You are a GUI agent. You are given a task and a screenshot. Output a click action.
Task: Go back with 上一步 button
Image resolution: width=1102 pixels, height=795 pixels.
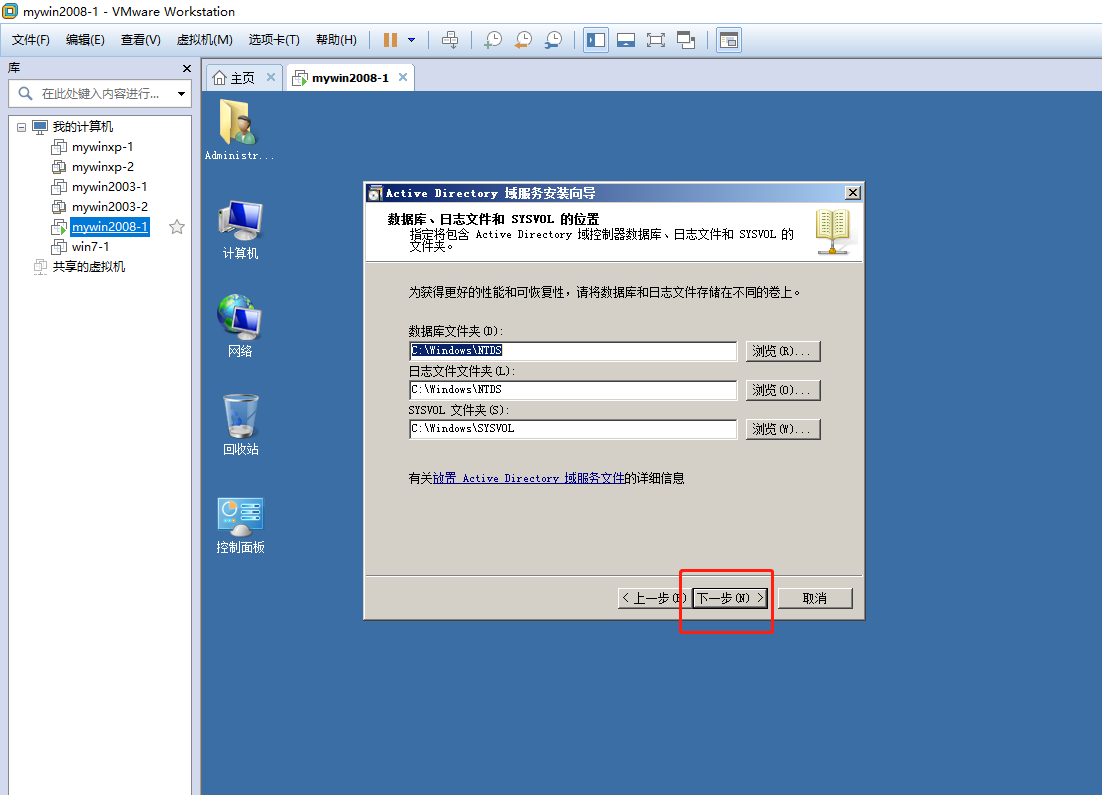(x=652, y=598)
